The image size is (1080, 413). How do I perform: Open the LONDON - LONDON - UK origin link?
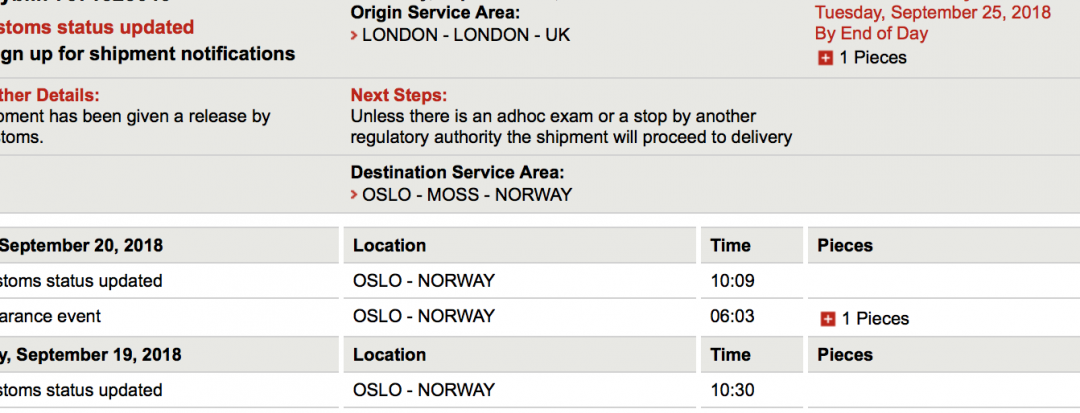[466, 35]
